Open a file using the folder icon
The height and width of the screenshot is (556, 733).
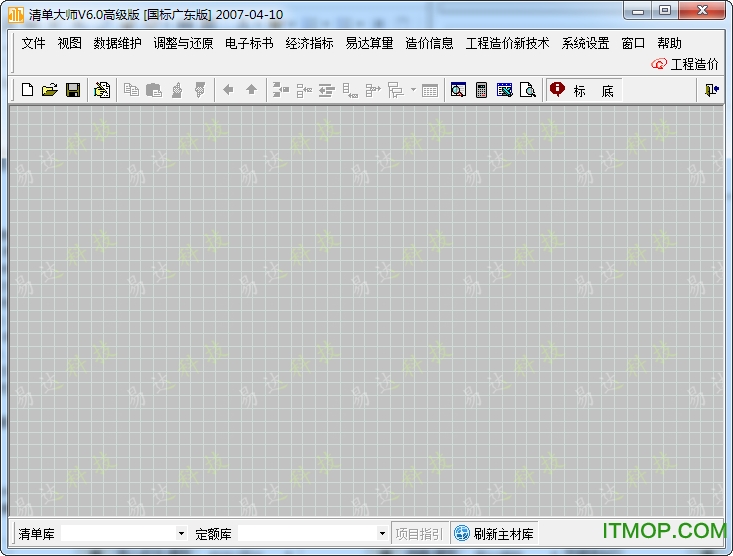(50, 90)
